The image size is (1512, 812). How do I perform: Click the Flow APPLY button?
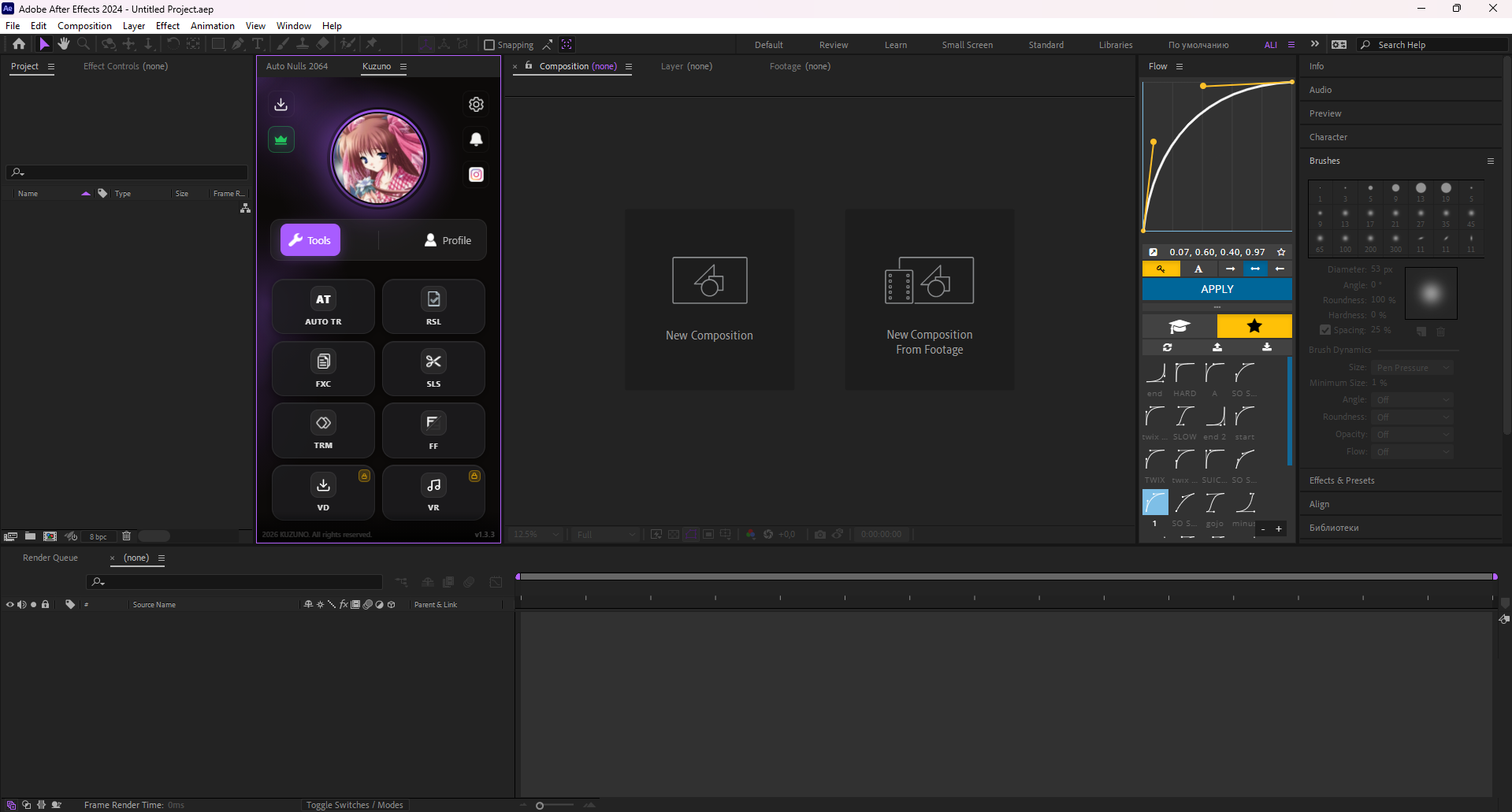pos(1217,289)
